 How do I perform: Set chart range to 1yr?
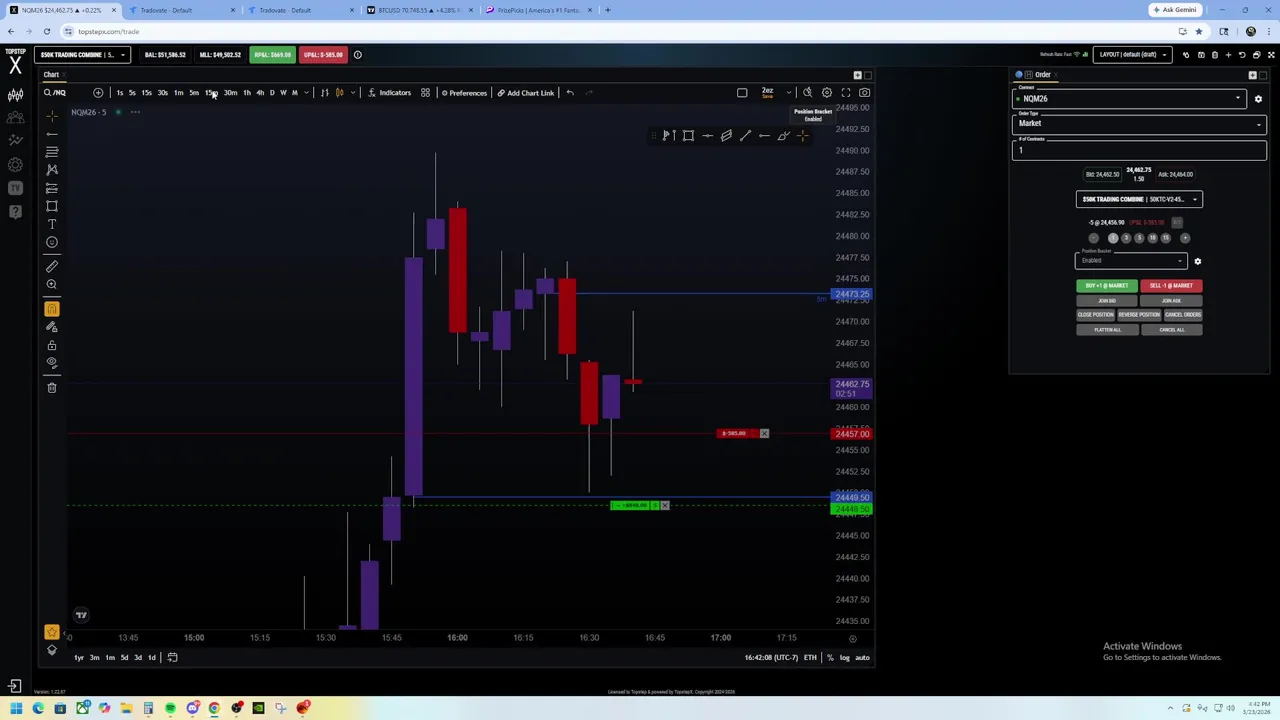click(x=79, y=657)
